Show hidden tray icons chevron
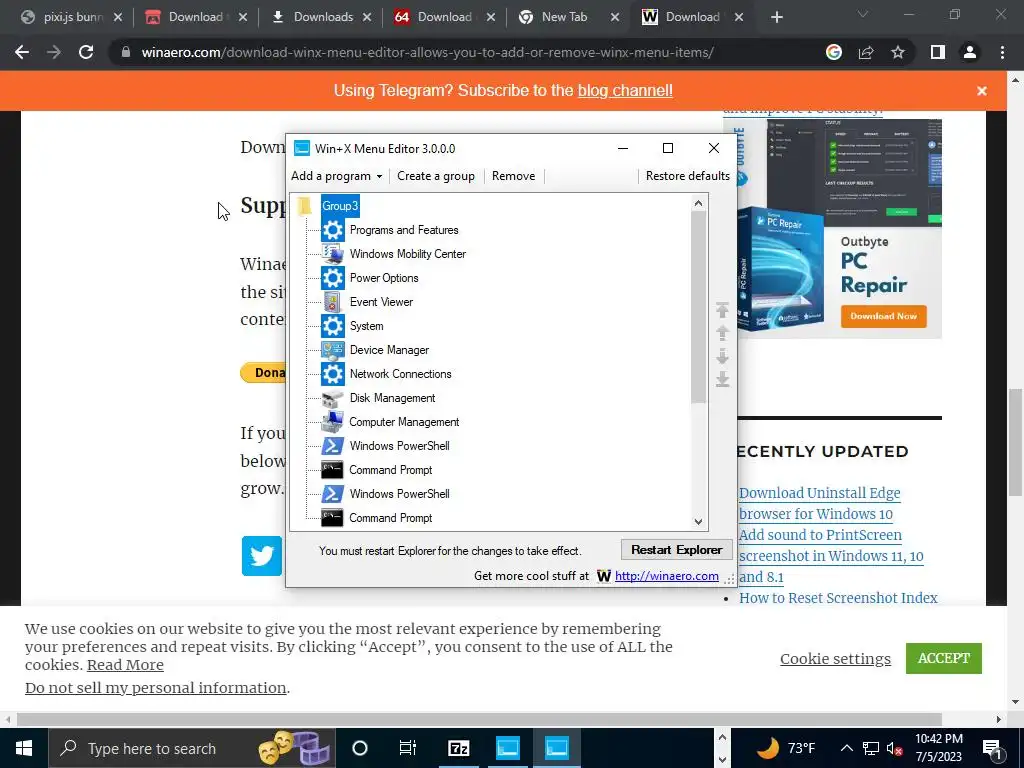1024x768 pixels. pyautogui.click(x=846, y=748)
